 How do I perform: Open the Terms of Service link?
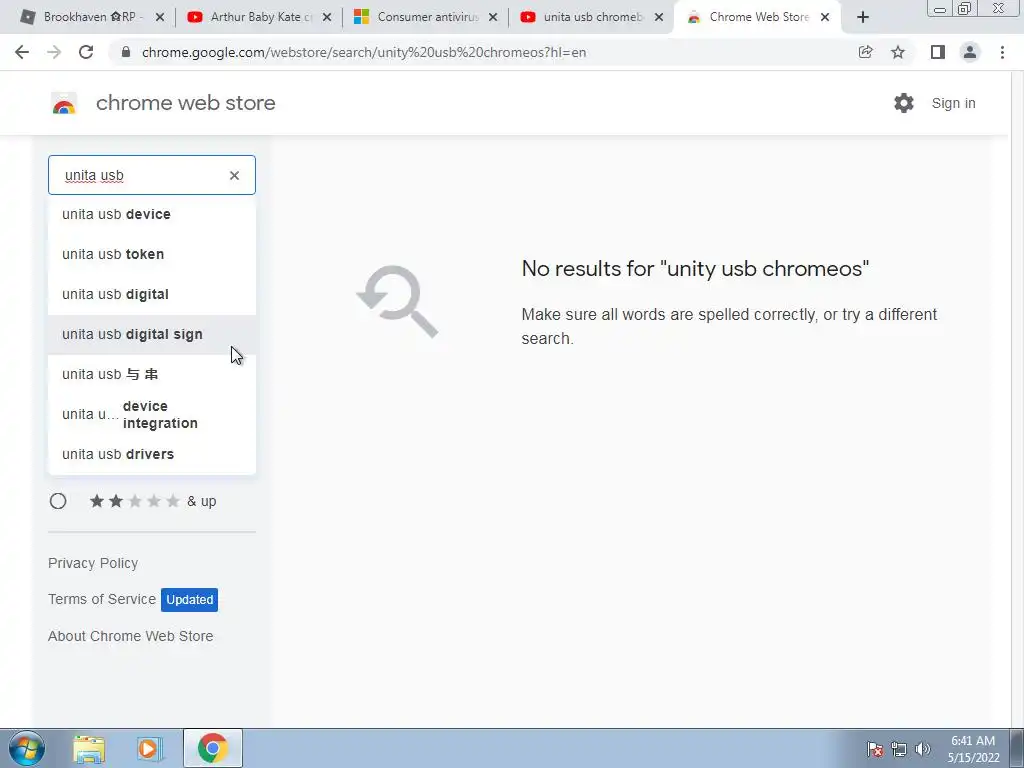(x=102, y=599)
